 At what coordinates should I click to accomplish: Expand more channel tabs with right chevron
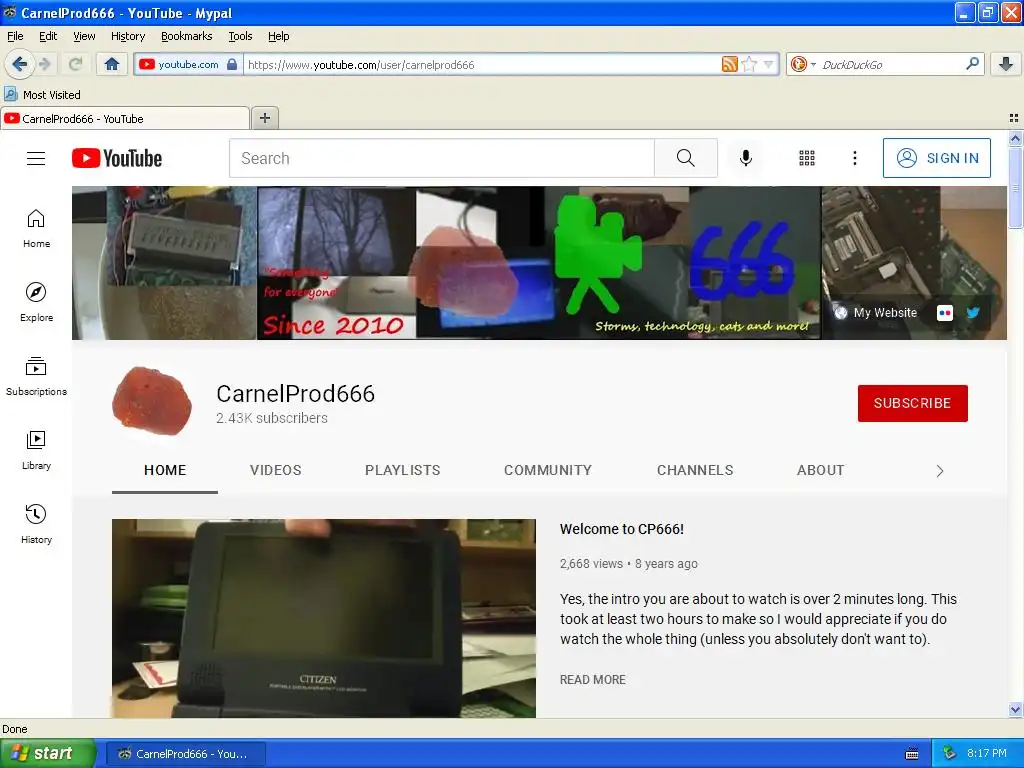pyautogui.click(x=939, y=471)
